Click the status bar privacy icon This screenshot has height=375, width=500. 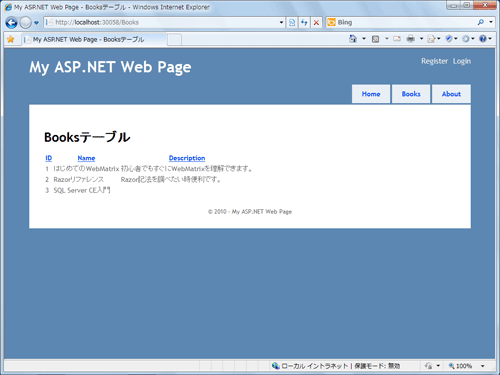click(x=428, y=366)
